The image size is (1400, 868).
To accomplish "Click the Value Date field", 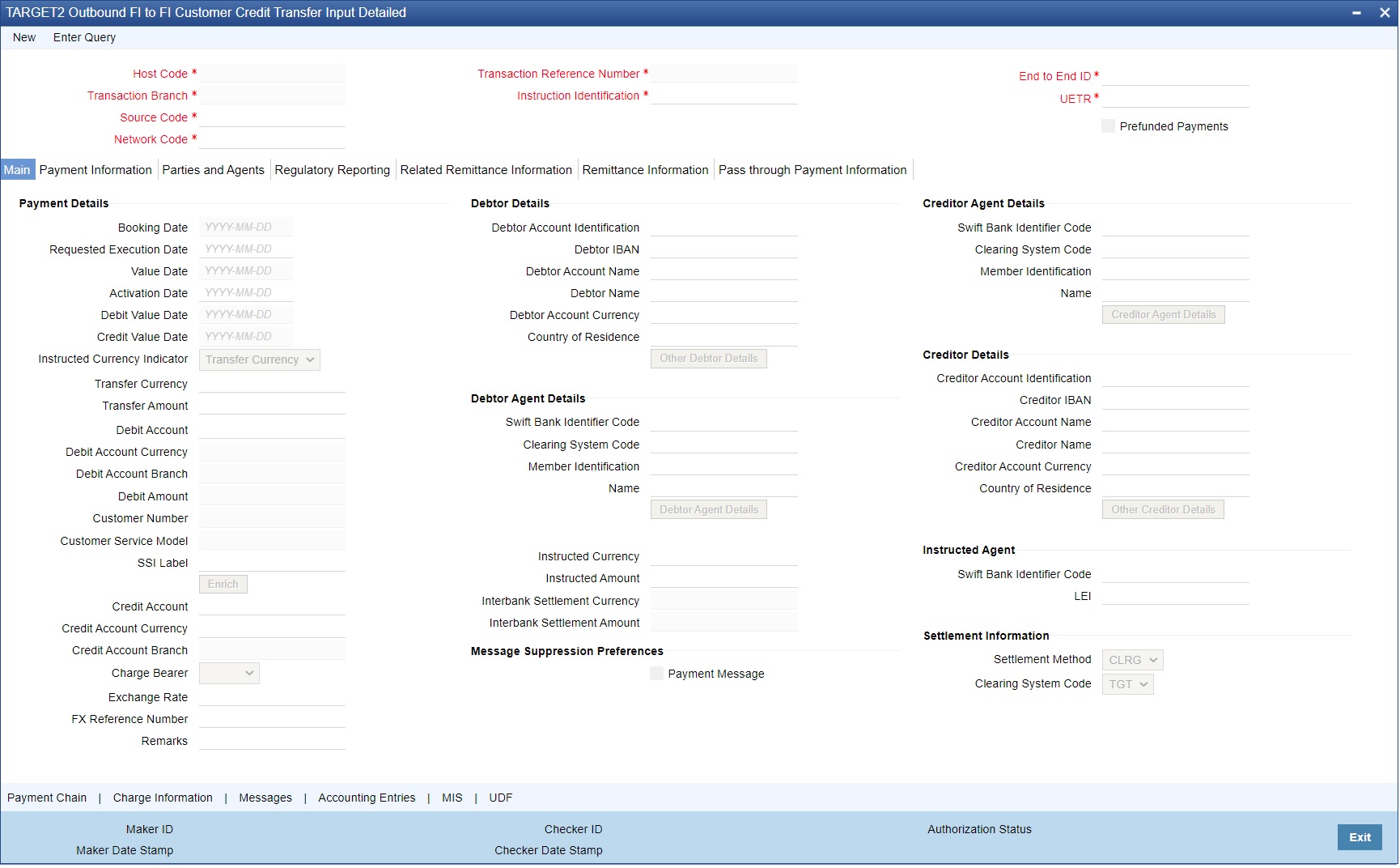I will tap(246, 271).
